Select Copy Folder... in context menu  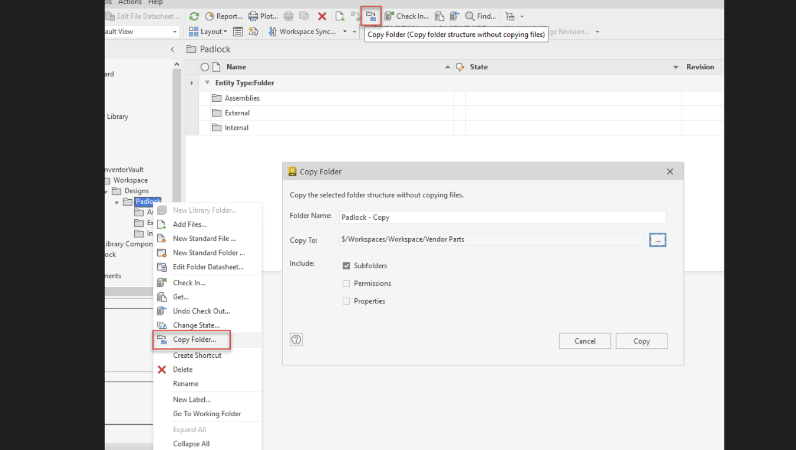tap(192, 339)
